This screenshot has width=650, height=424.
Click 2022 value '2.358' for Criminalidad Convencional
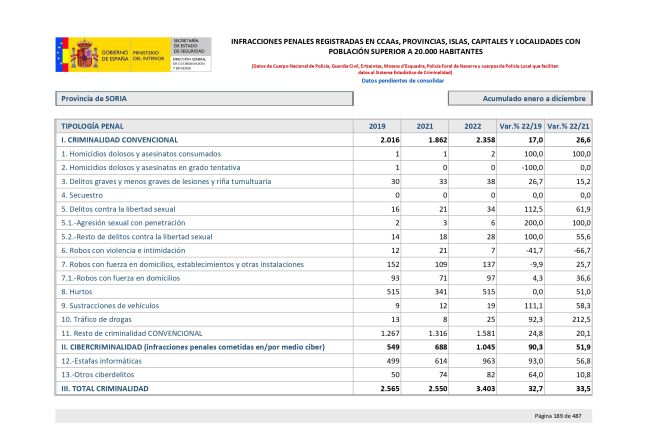pyautogui.click(x=485, y=140)
